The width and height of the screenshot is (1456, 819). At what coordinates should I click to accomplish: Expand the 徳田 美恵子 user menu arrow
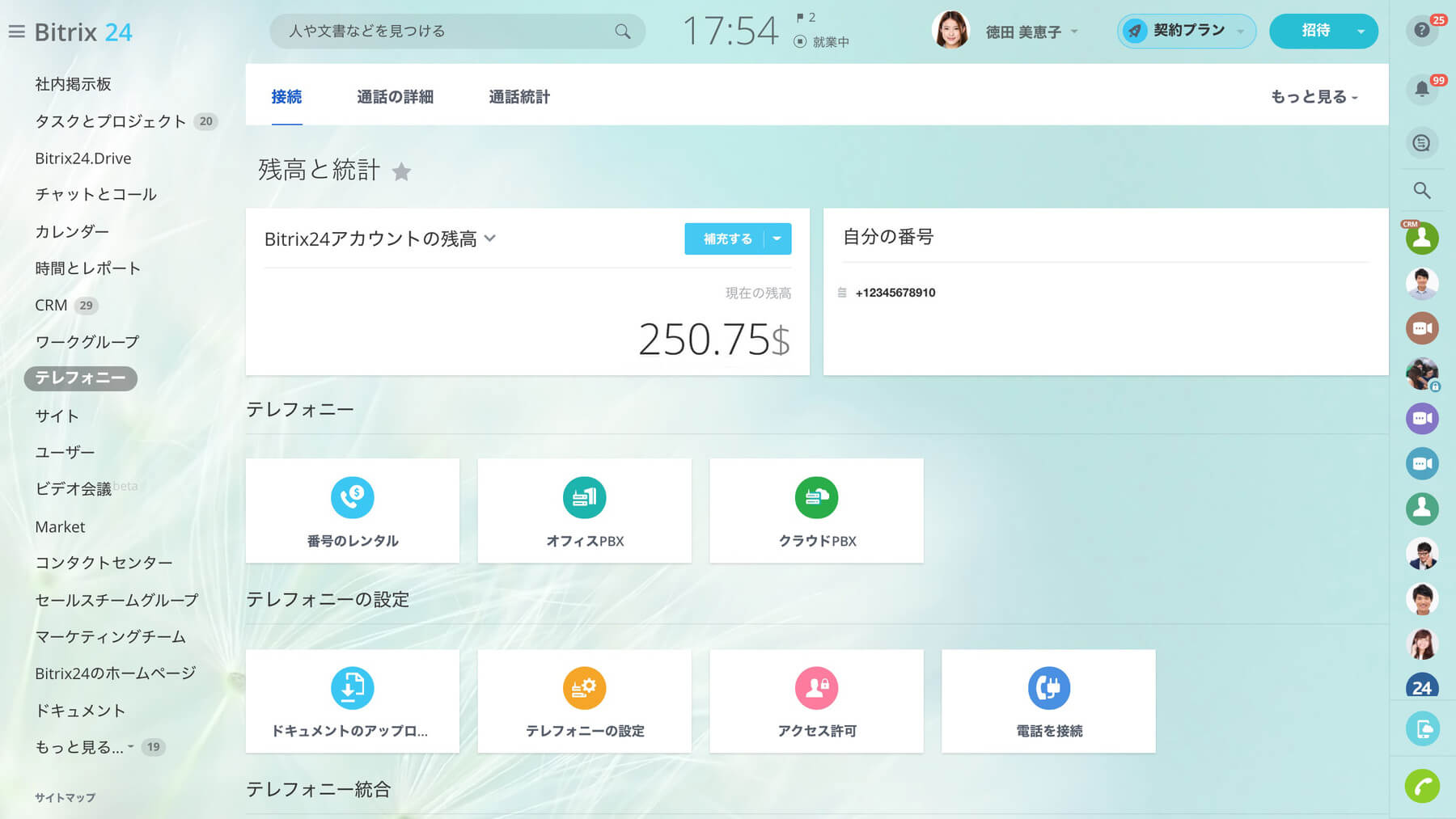pos(1074,32)
